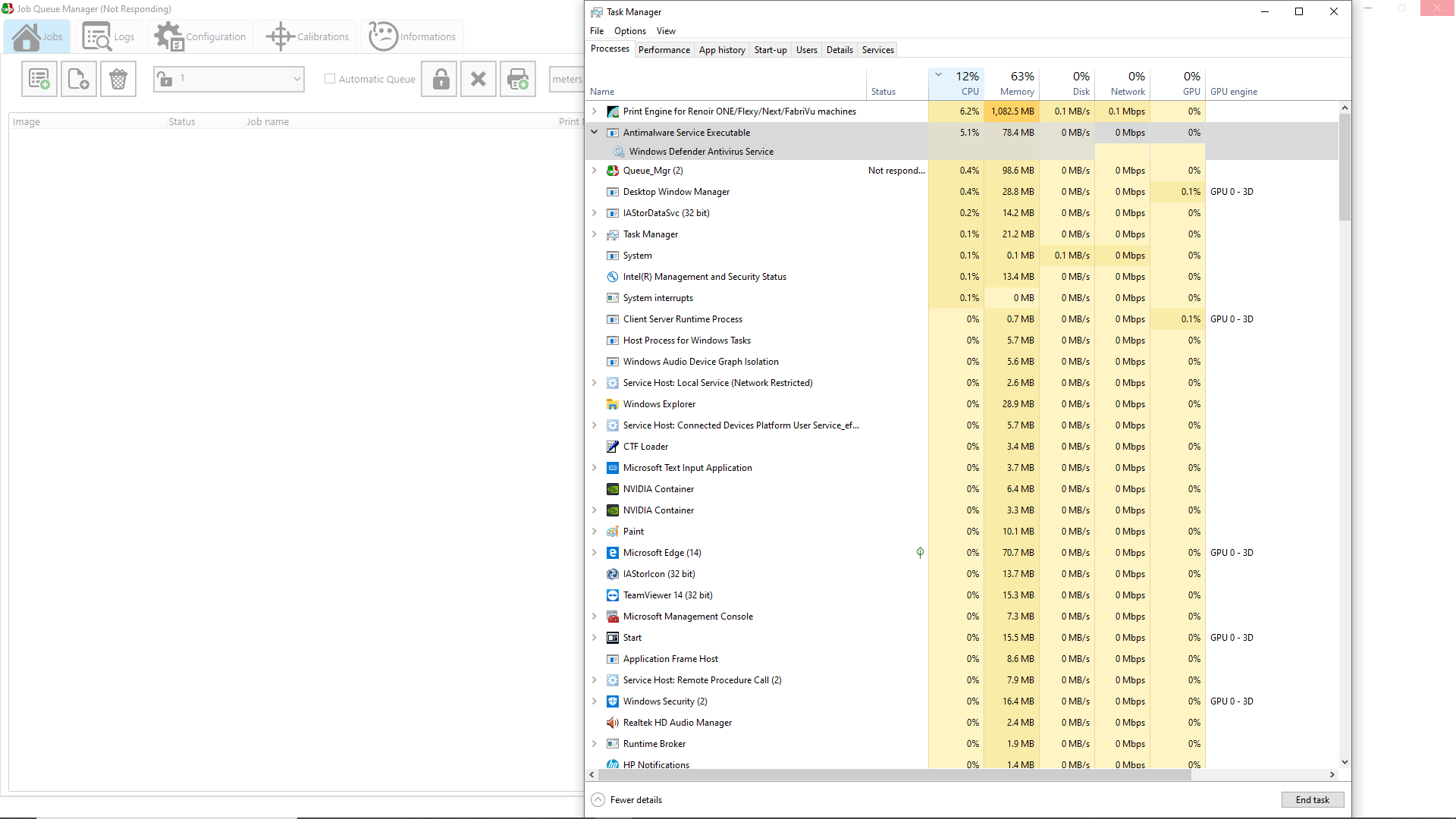Click the padlock button next to Automatic Queue
Viewport: 1456px width, 819px height.
point(441,79)
